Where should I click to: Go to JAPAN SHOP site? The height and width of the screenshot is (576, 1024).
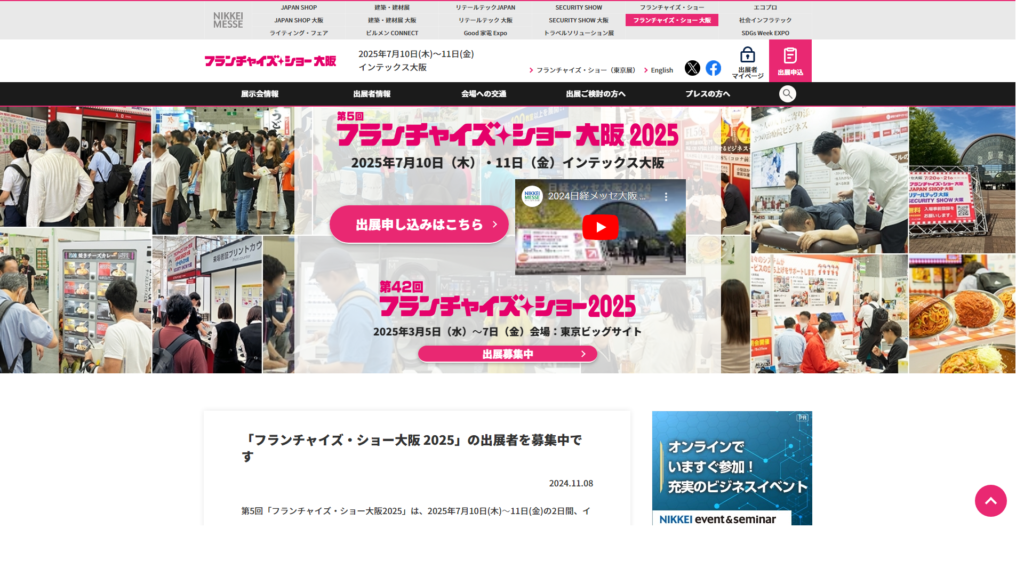point(299,8)
